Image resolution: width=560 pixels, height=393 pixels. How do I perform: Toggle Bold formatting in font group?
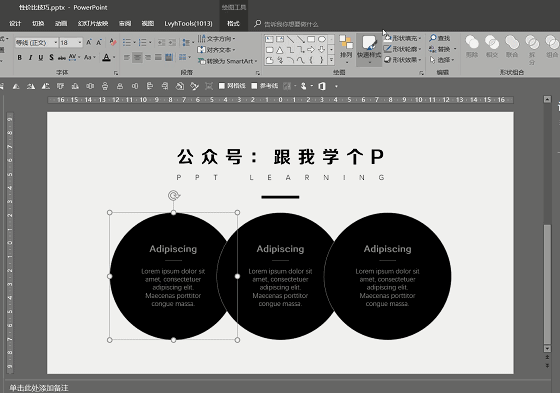(20, 58)
